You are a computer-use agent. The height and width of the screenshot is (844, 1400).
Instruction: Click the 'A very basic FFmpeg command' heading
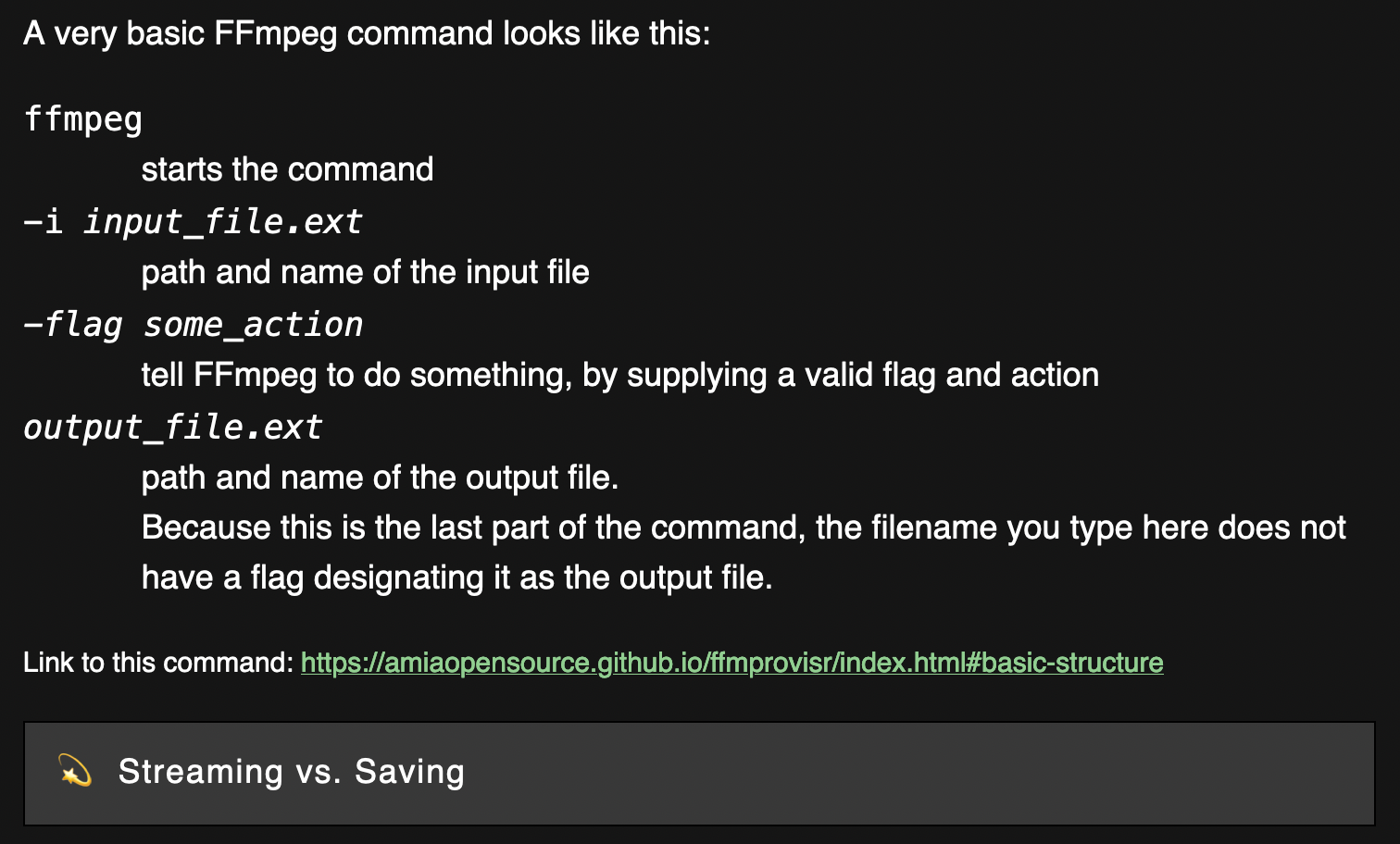367,34
